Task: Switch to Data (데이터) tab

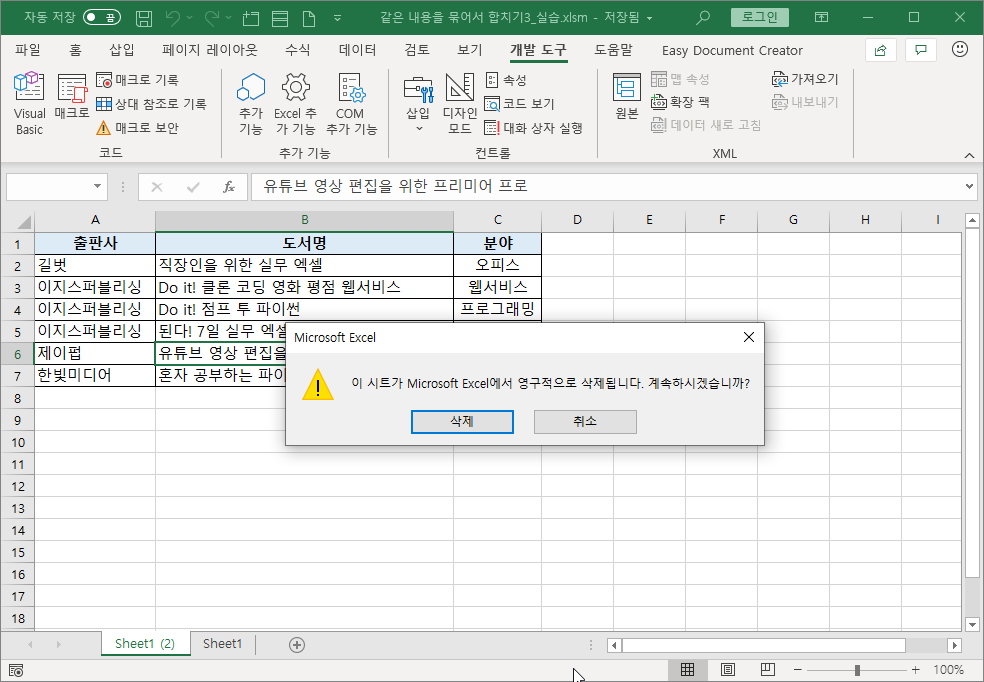Action: [358, 50]
